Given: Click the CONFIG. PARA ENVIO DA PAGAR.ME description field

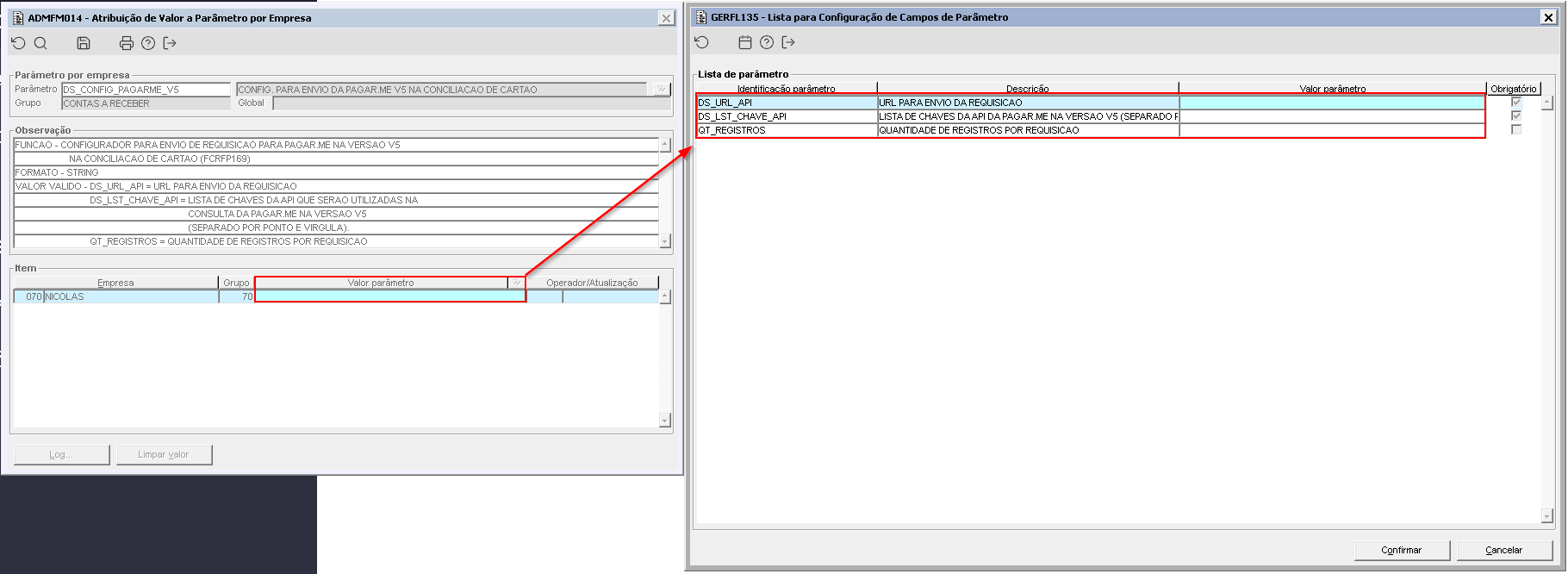Looking at the screenshot, I should pos(442,90).
